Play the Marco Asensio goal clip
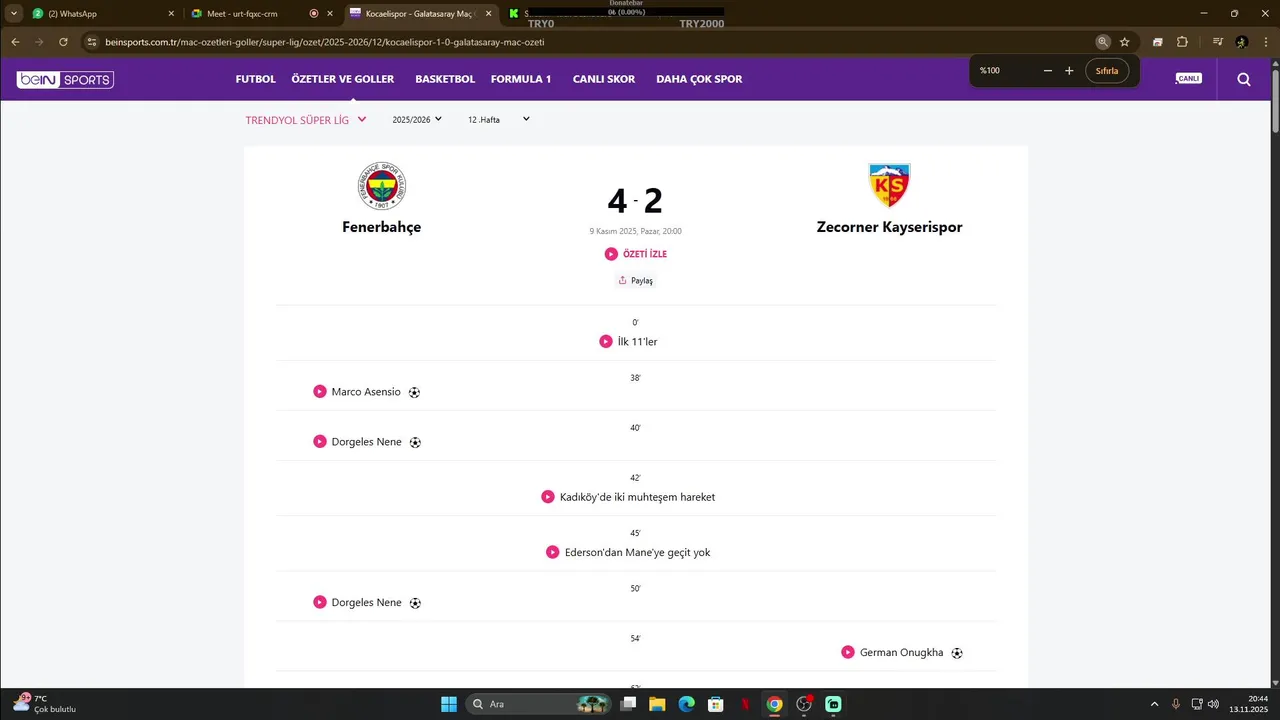 click(320, 392)
